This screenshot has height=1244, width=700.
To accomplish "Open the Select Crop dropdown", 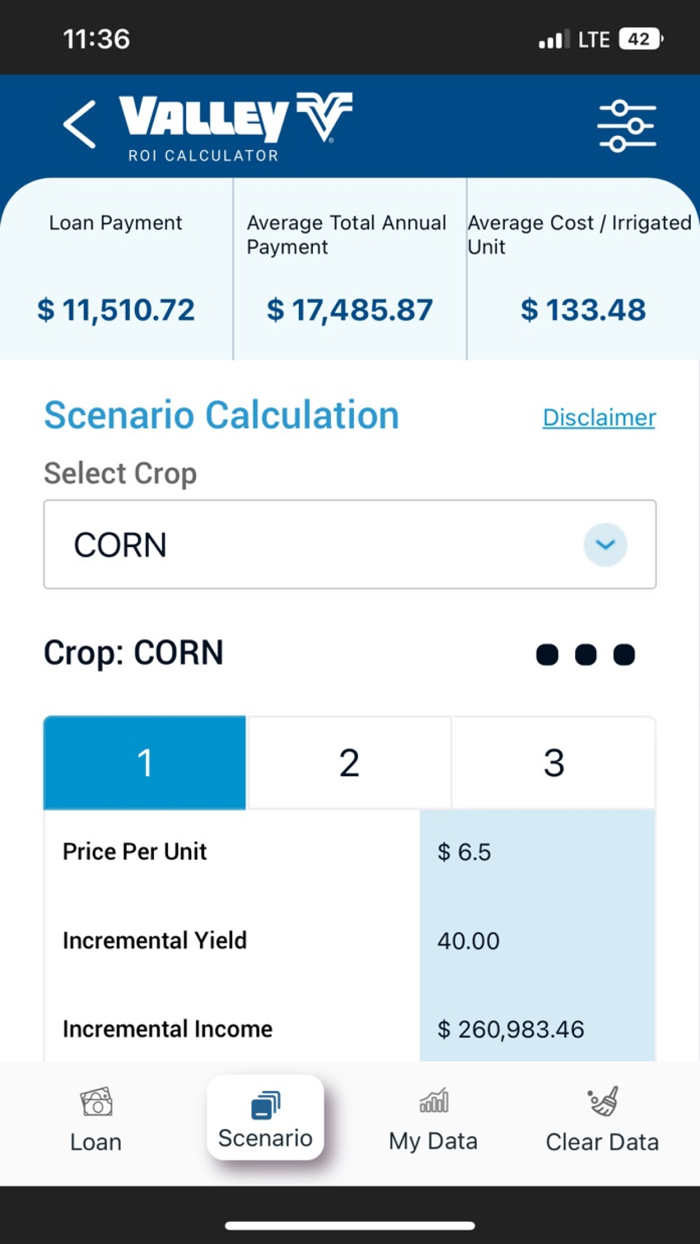I will pyautogui.click(x=350, y=544).
